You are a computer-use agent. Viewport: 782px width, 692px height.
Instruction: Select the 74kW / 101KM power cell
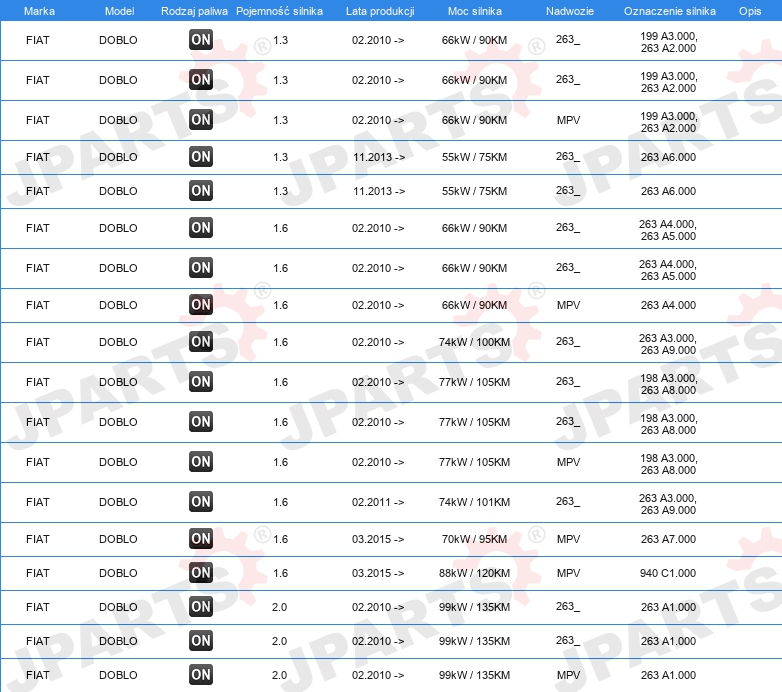(x=474, y=503)
